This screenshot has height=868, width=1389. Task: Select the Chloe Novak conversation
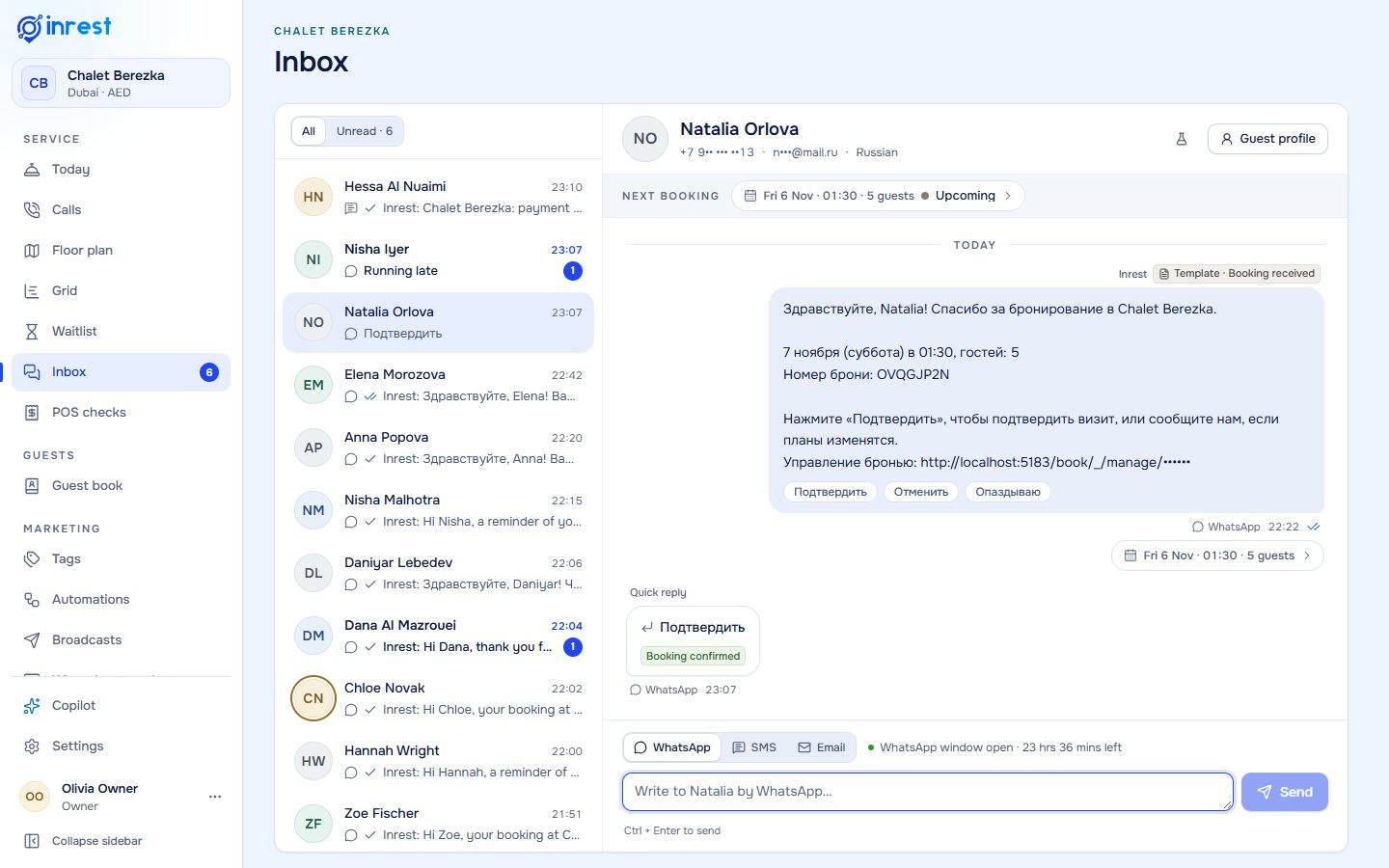click(x=438, y=698)
